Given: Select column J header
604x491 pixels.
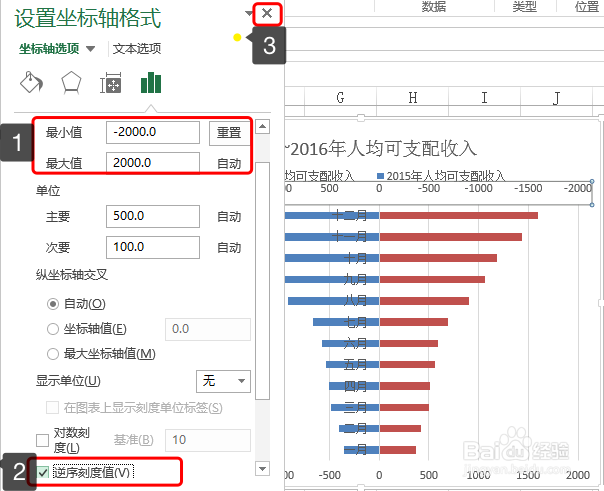Looking at the screenshot, I should (556, 98).
